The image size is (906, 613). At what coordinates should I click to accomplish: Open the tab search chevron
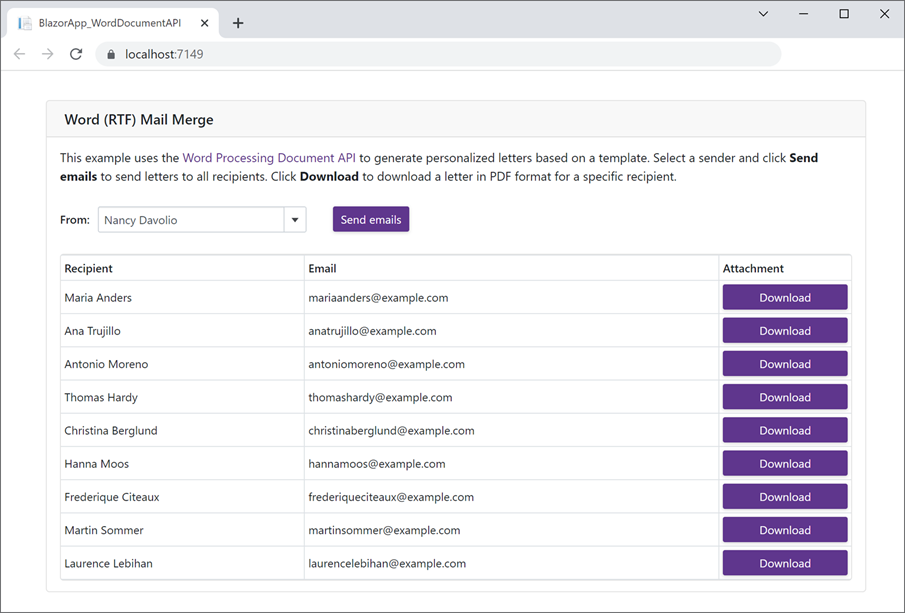tap(763, 14)
